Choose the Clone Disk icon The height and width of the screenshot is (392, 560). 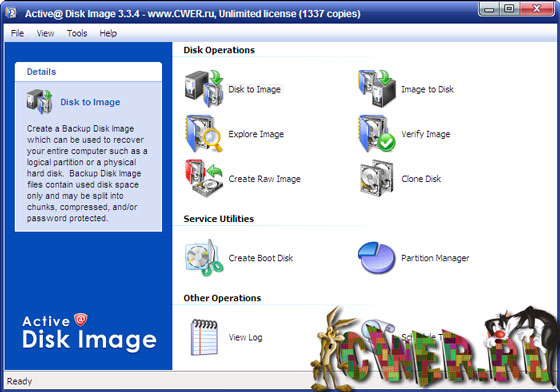(x=377, y=179)
